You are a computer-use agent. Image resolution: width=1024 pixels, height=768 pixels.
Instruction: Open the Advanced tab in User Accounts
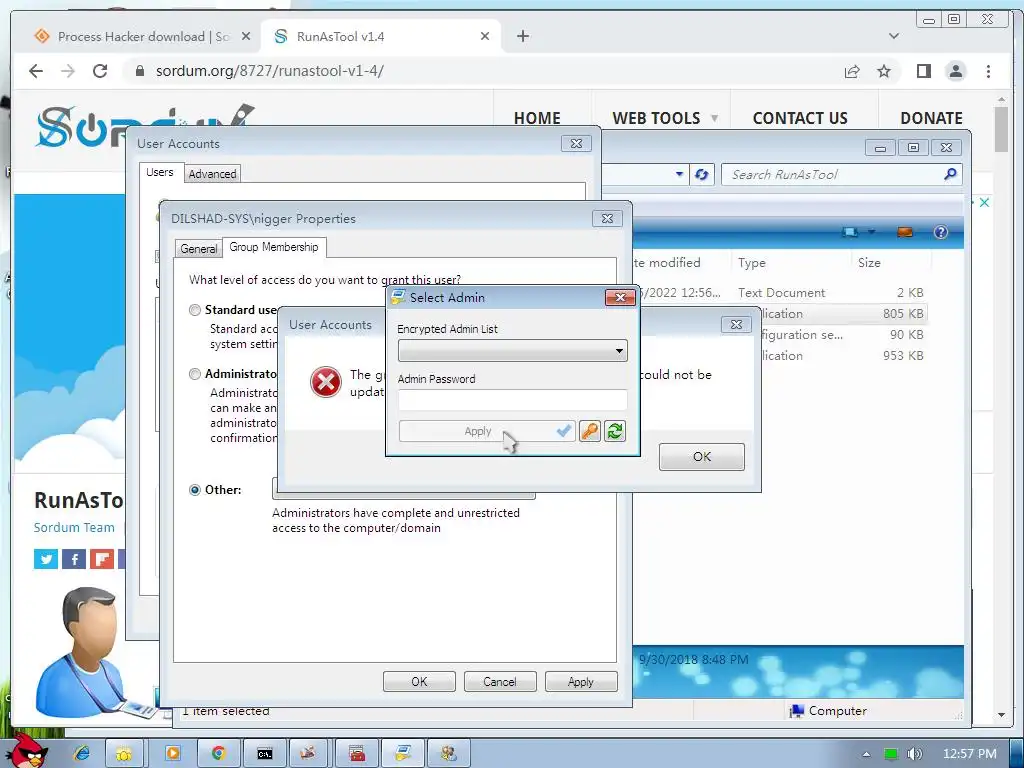pyautogui.click(x=212, y=174)
